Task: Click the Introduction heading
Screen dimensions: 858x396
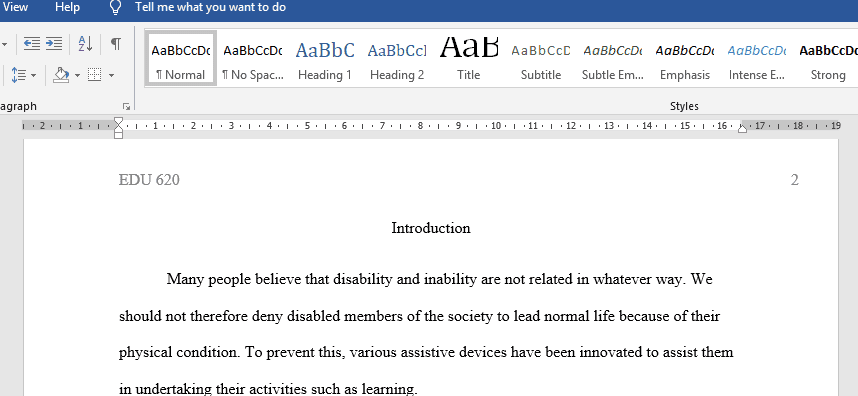Action: [431, 228]
